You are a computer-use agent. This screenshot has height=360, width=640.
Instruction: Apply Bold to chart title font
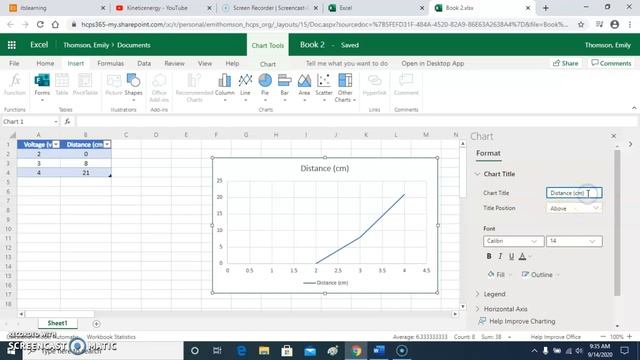point(489,256)
